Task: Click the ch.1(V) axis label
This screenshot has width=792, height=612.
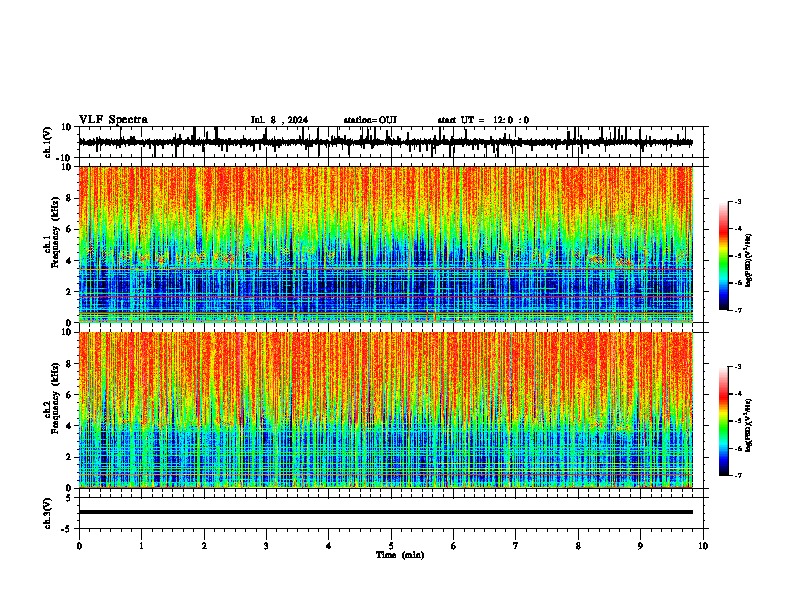Action: [x=48, y=142]
